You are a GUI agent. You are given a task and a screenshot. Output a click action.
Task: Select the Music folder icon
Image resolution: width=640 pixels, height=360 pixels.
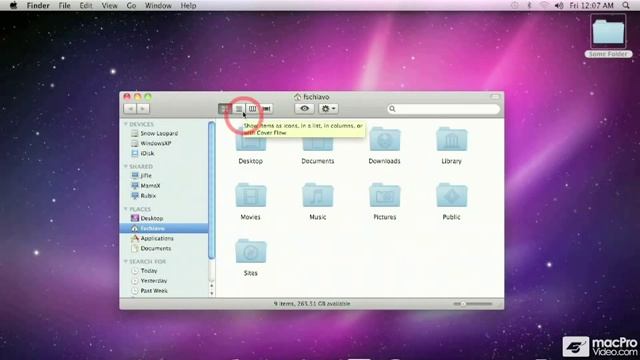point(318,195)
